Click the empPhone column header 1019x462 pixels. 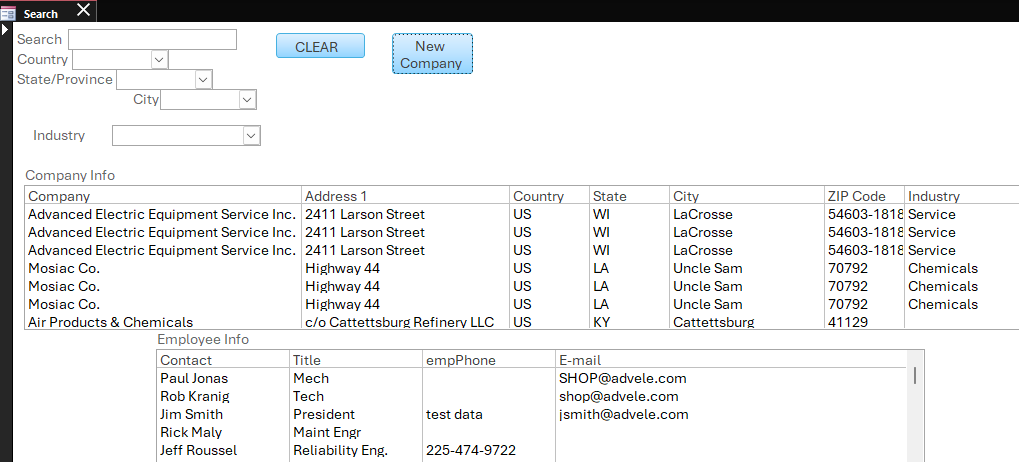click(x=489, y=360)
